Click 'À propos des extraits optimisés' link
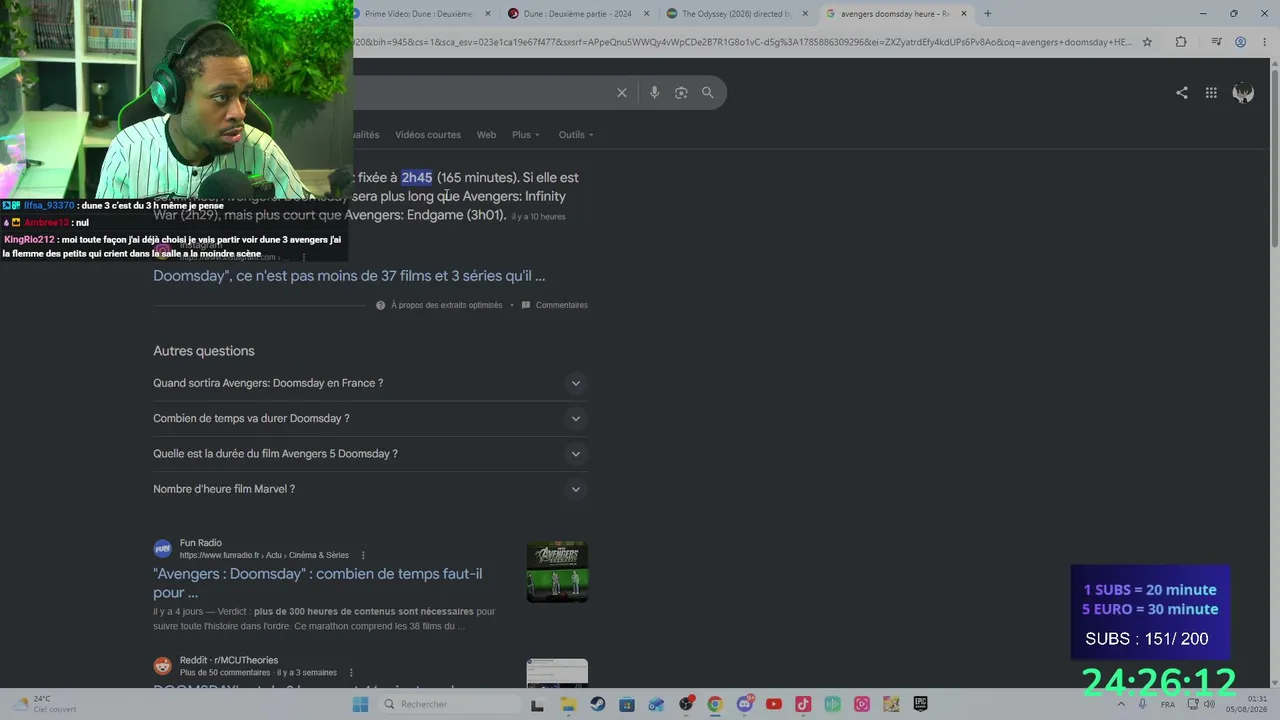This screenshot has height=720, width=1280. [447, 305]
